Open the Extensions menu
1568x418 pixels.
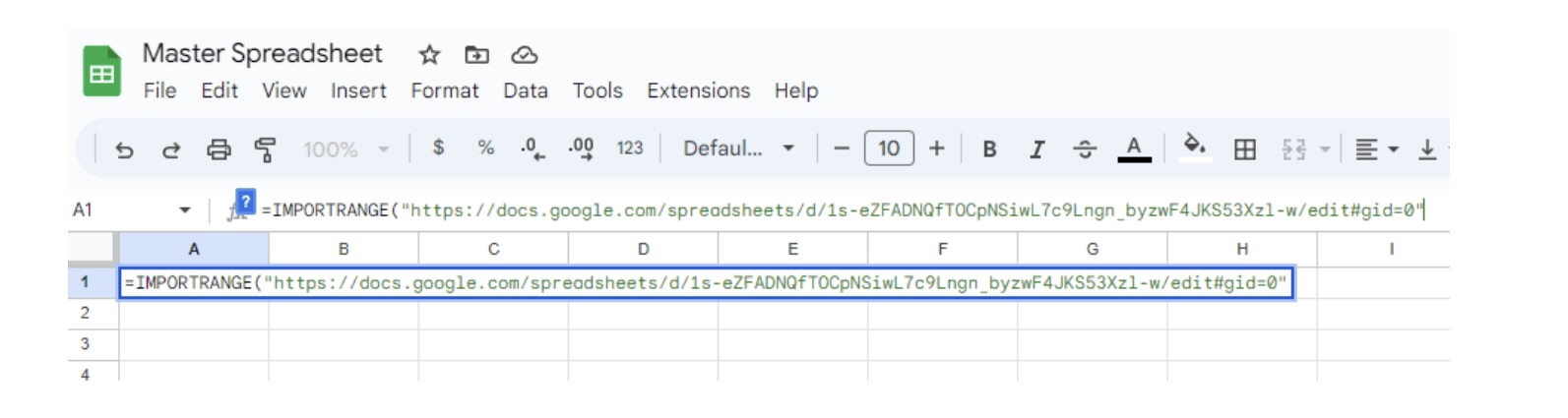click(698, 90)
